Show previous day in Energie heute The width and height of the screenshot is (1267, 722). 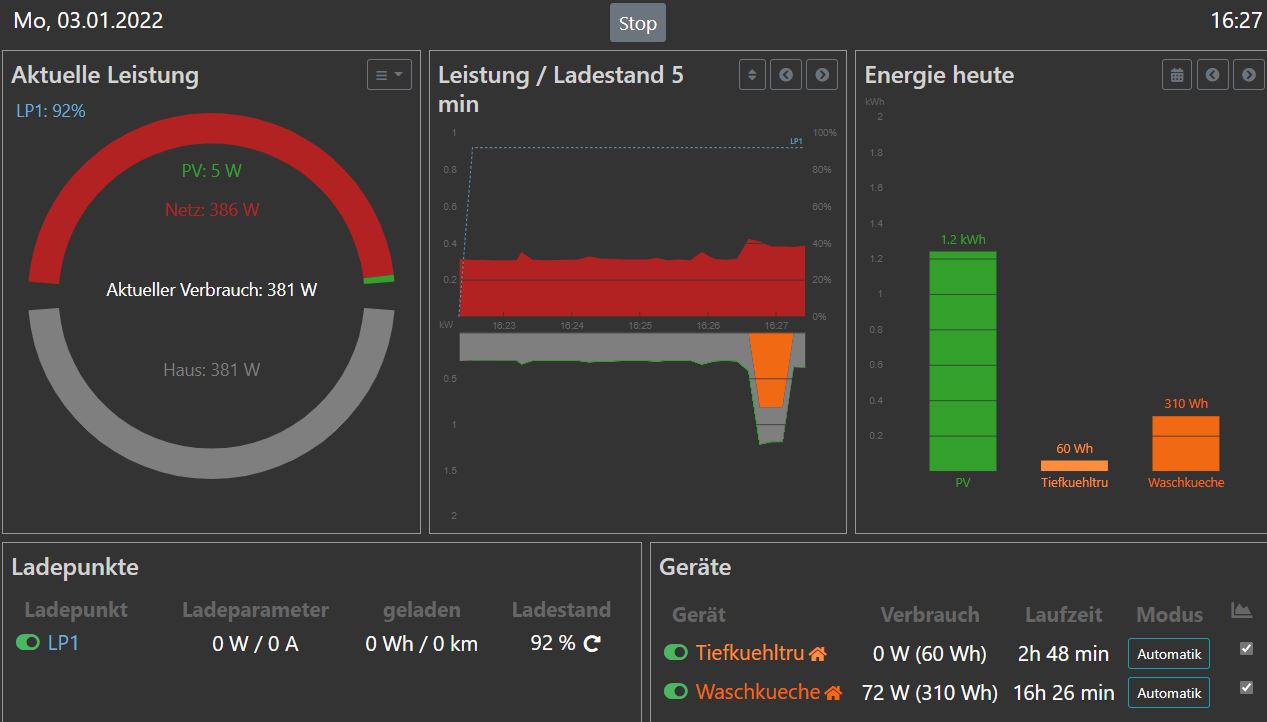tap(1212, 75)
